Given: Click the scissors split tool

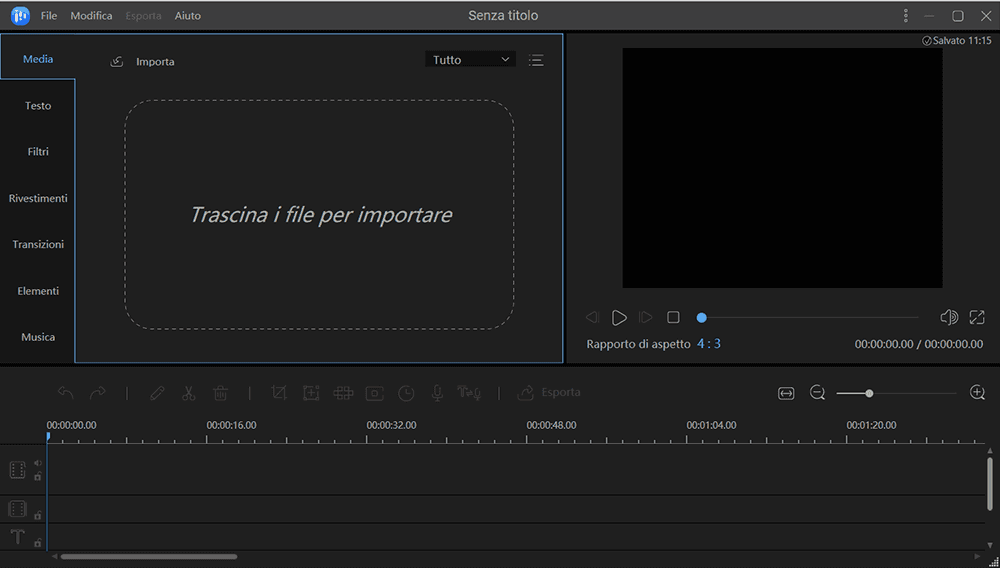Looking at the screenshot, I should pyautogui.click(x=188, y=393).
